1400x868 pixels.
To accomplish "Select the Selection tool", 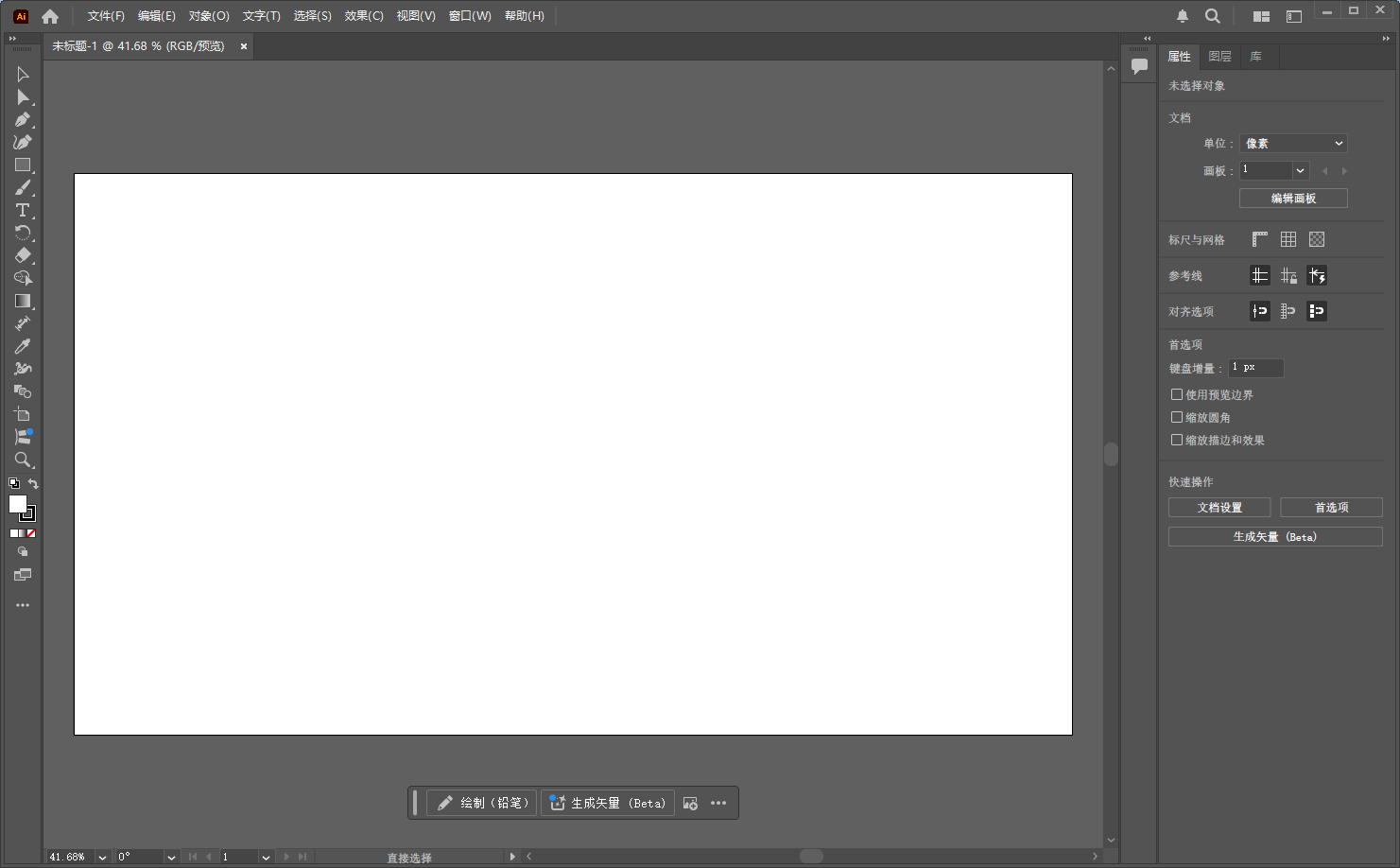I will click(23, 74).
